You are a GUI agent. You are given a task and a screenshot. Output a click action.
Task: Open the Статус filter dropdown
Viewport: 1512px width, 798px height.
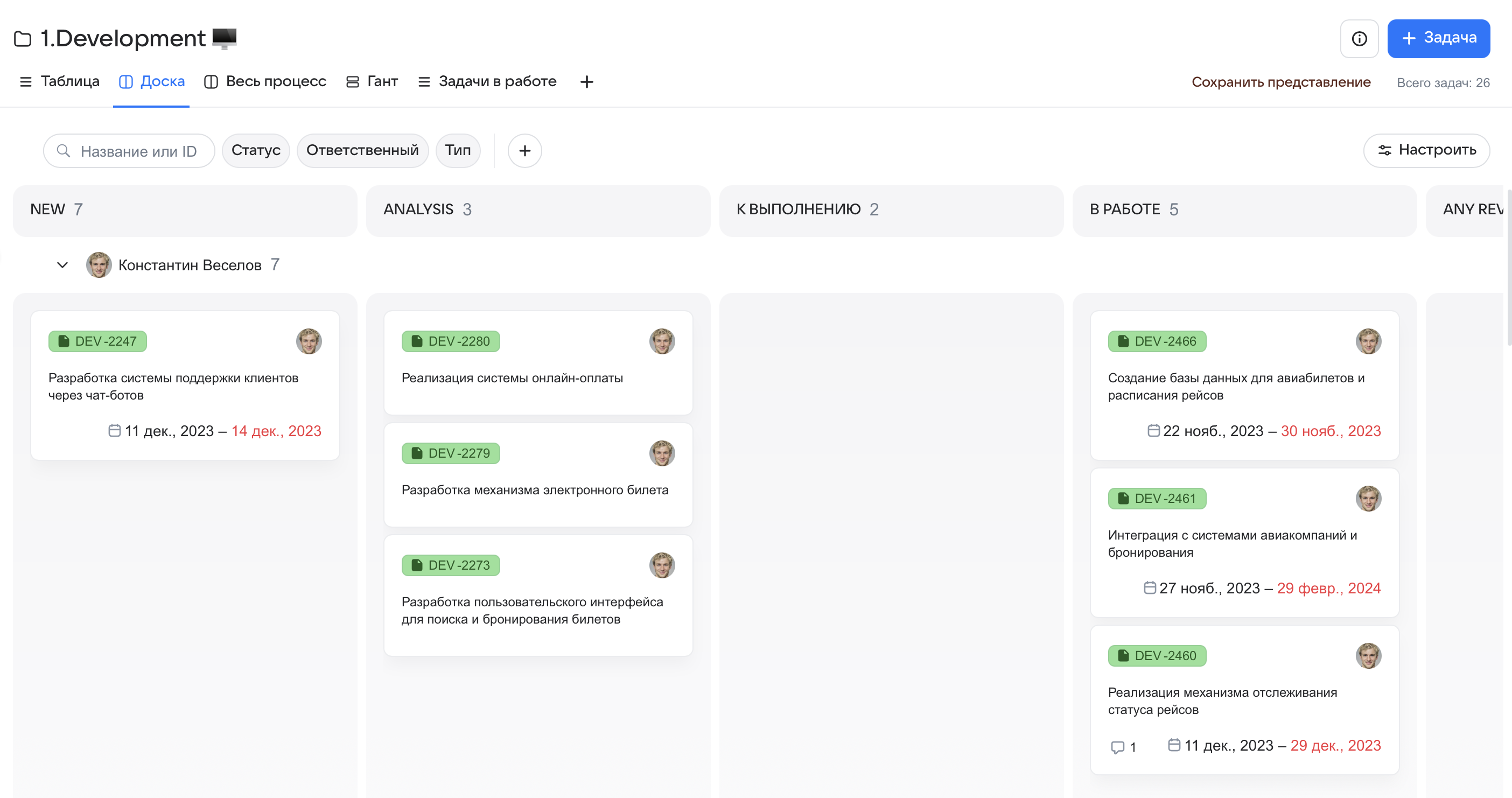pyautogui.click(x=255, y=150)
